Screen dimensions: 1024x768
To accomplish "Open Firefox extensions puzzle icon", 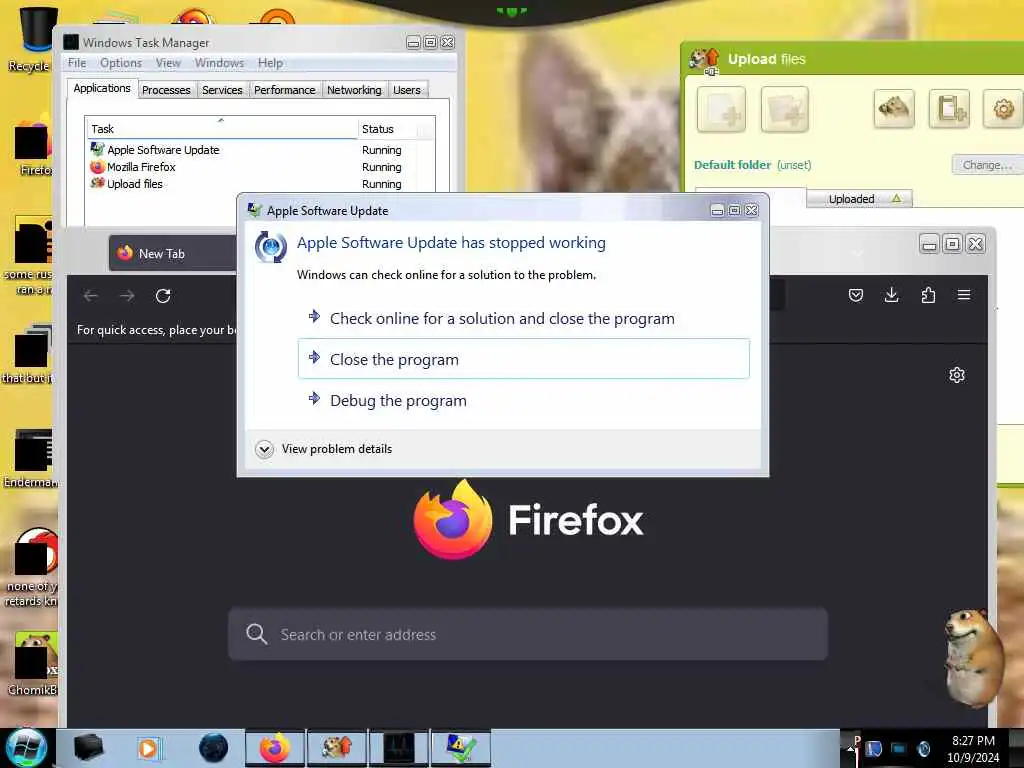I will coord(928,295).
